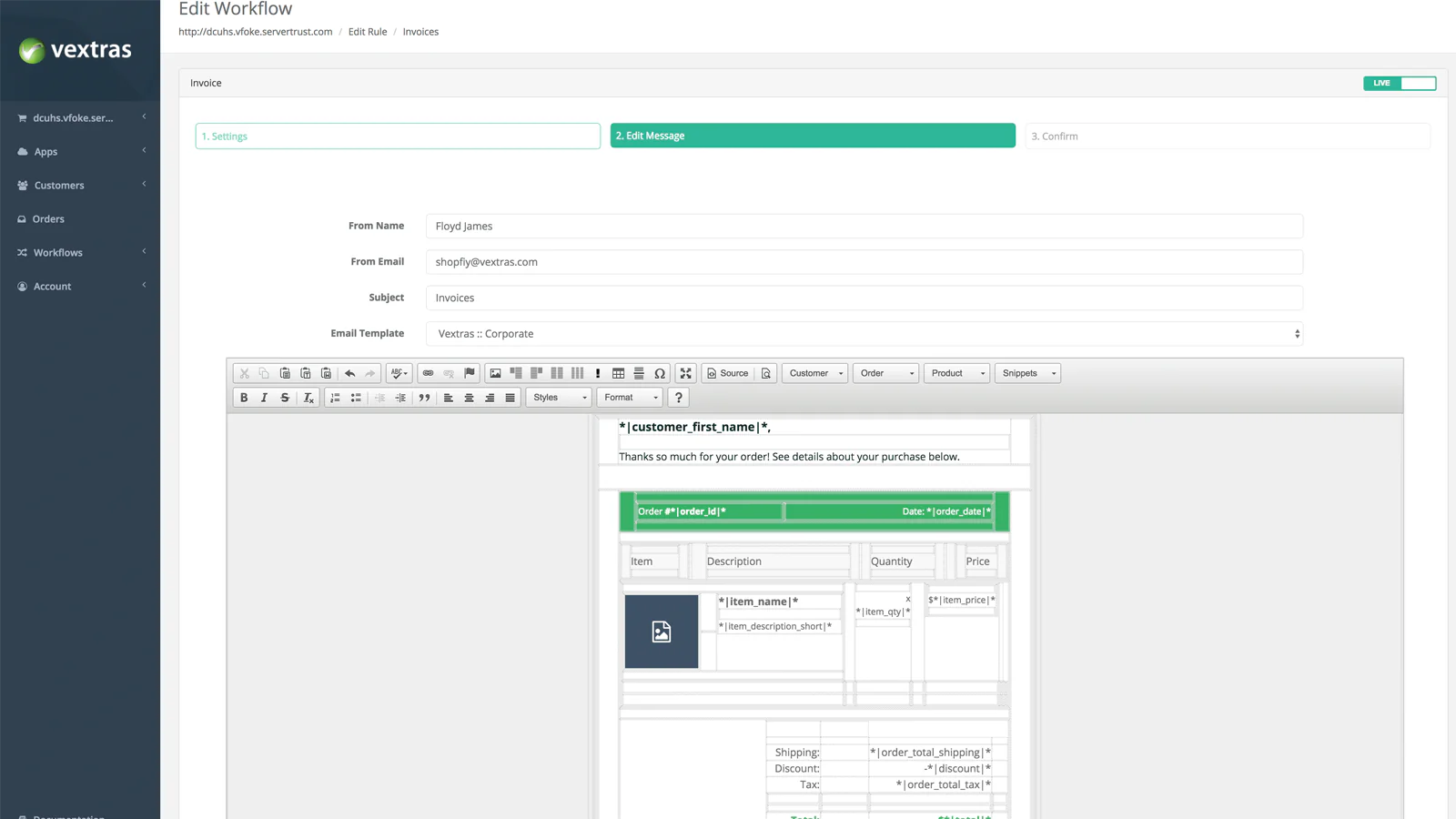The image size is (1456, 819).
Task: Open the Snippets dropdown
Action: [1028, 373]
